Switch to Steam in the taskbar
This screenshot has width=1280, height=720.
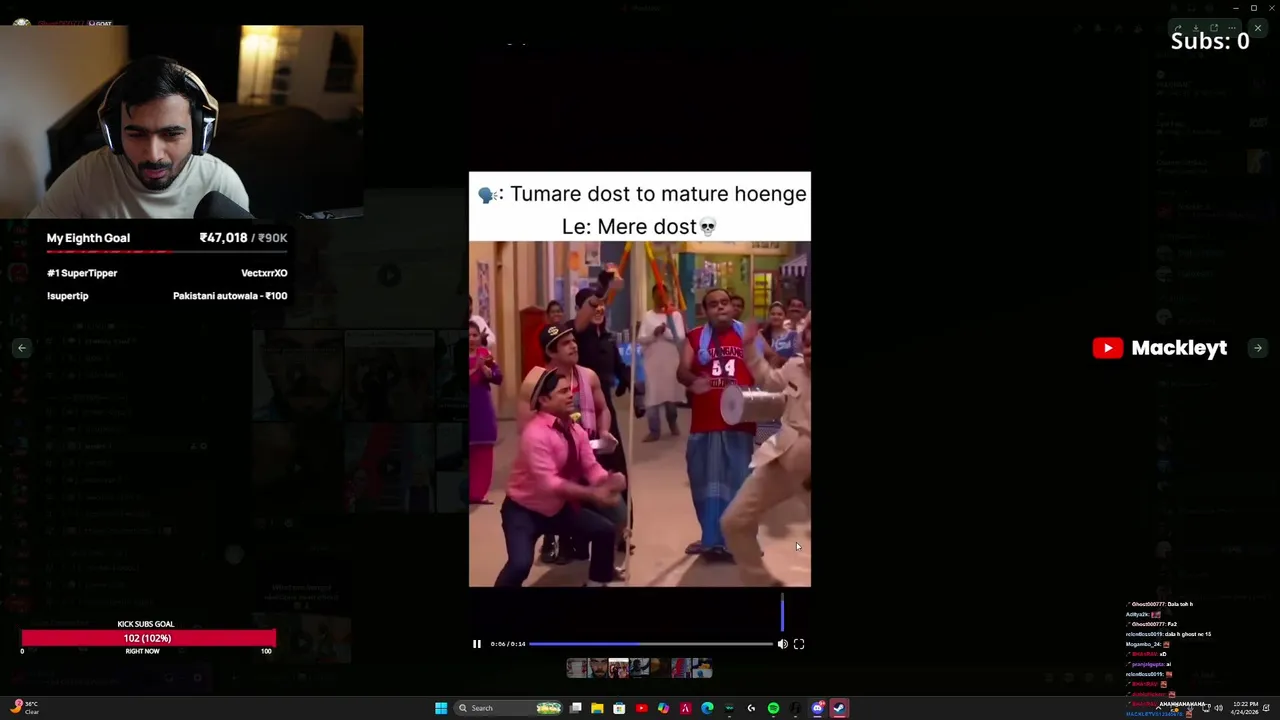[x=839, y=708]
